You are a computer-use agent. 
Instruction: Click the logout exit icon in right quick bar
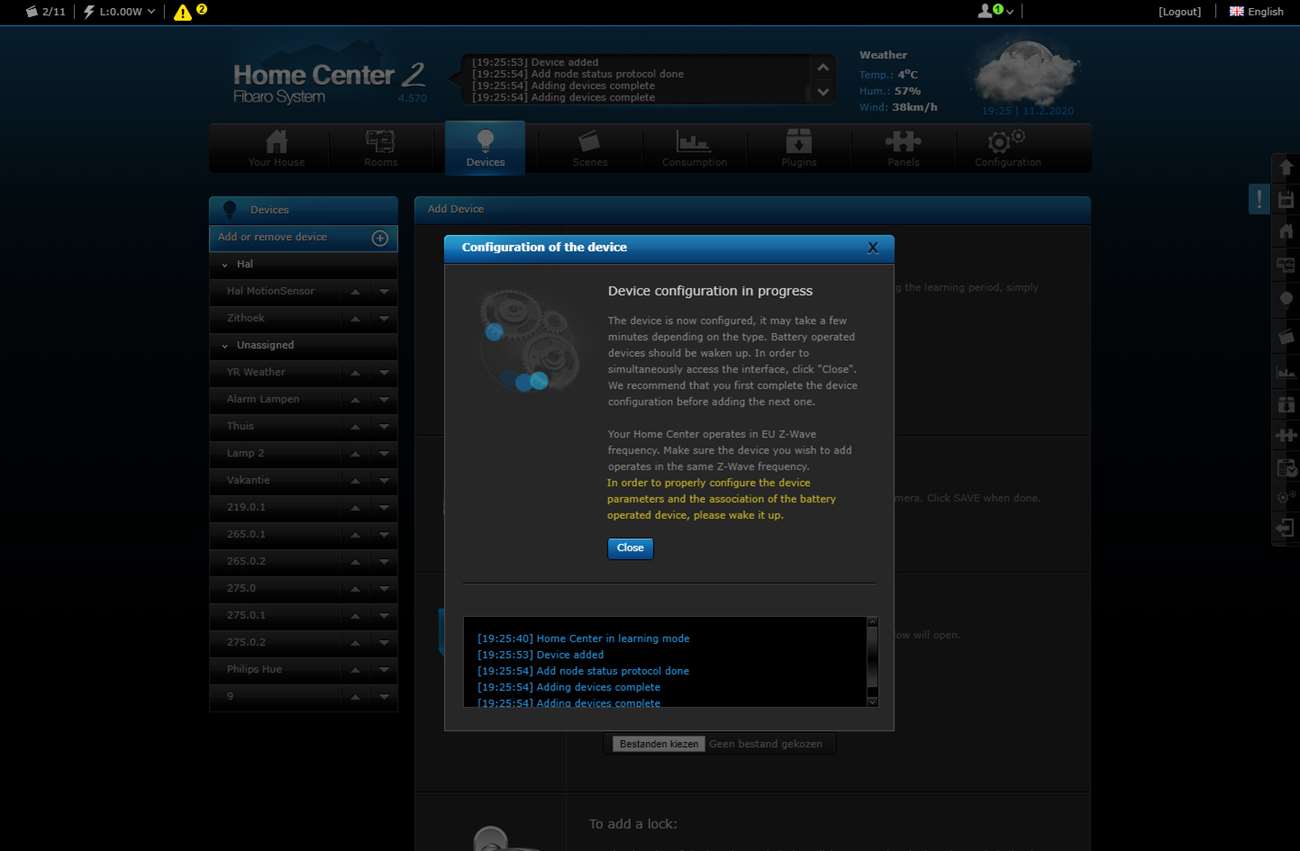pos(1286,527)
